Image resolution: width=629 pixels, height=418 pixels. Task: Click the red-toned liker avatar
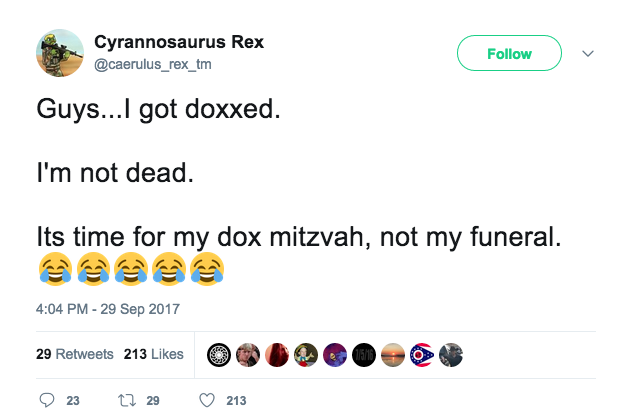pos(277,354)
